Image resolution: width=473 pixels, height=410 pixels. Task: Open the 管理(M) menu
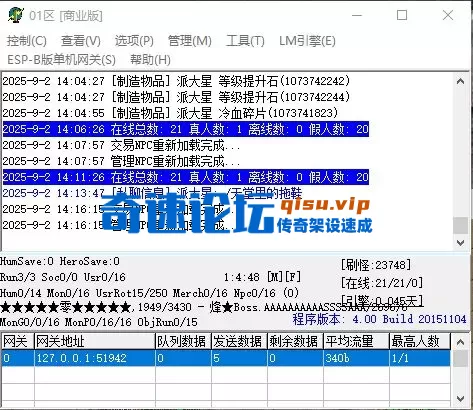tap(190, 41)
